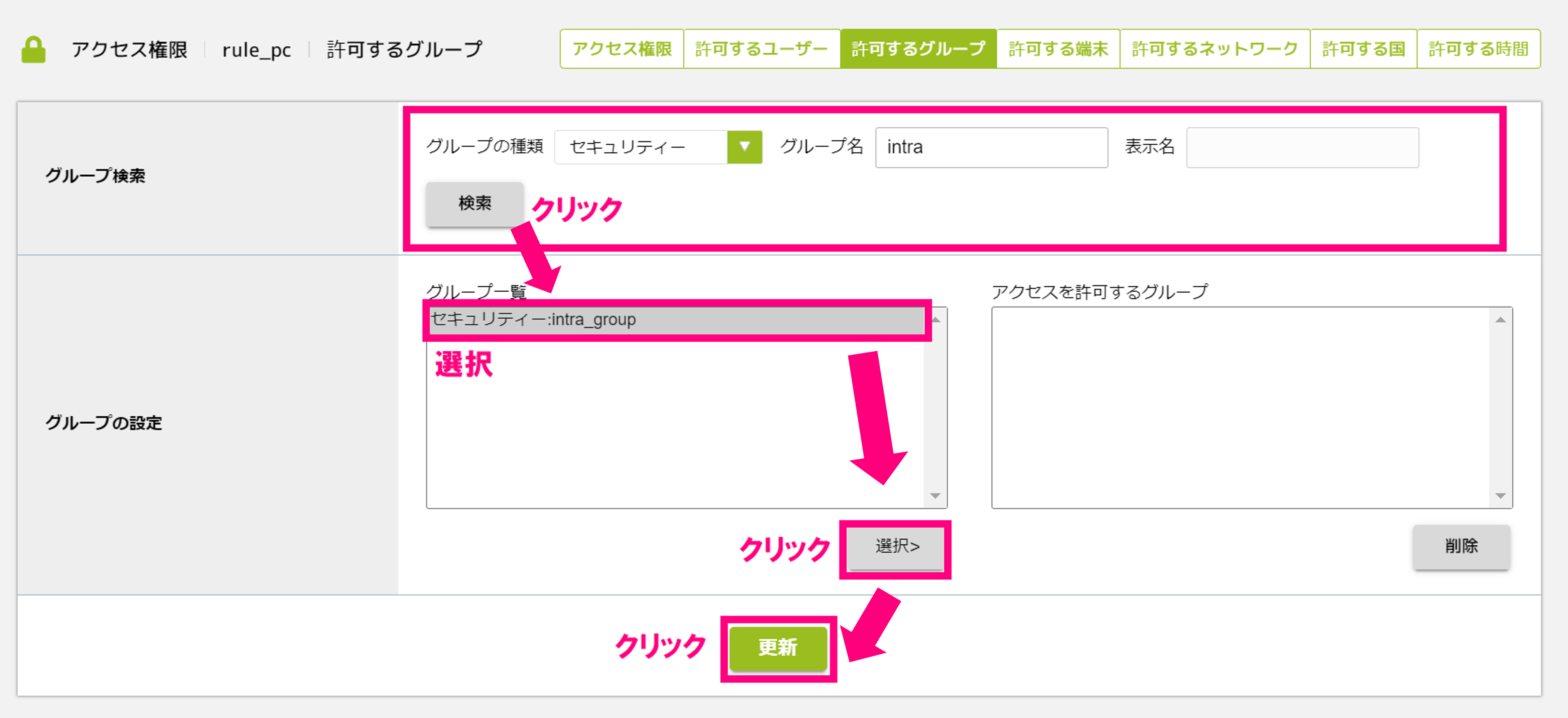The image size is (1568, 718).
Task: Select the 許可するグループ tab
Action: [918, 49]
